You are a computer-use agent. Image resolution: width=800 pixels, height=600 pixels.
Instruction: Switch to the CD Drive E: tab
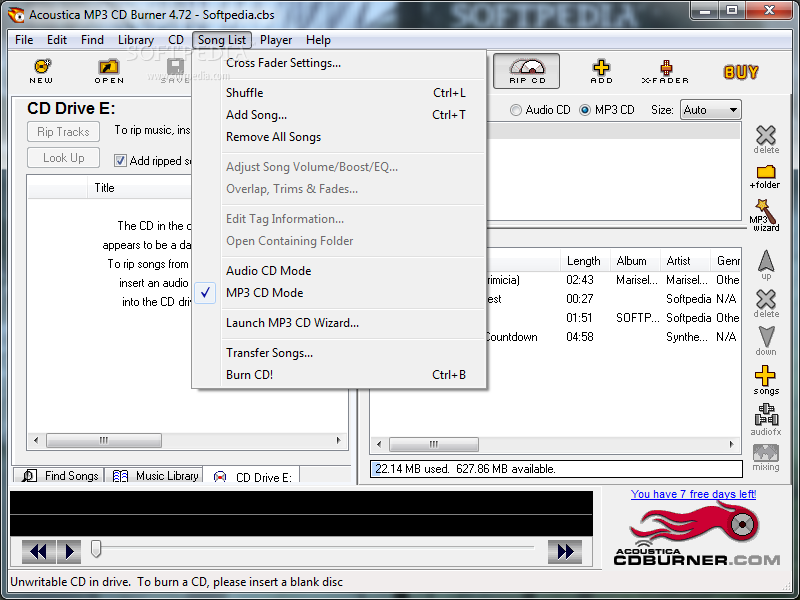tap(252, 476)
